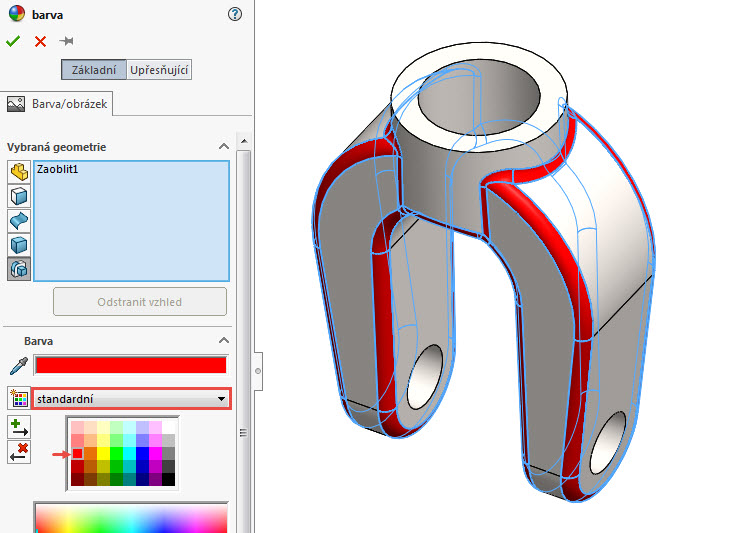Cancel the color dialog with the red X
The width and height of the screenshot is (750, 533).
(x=40, y=42)
